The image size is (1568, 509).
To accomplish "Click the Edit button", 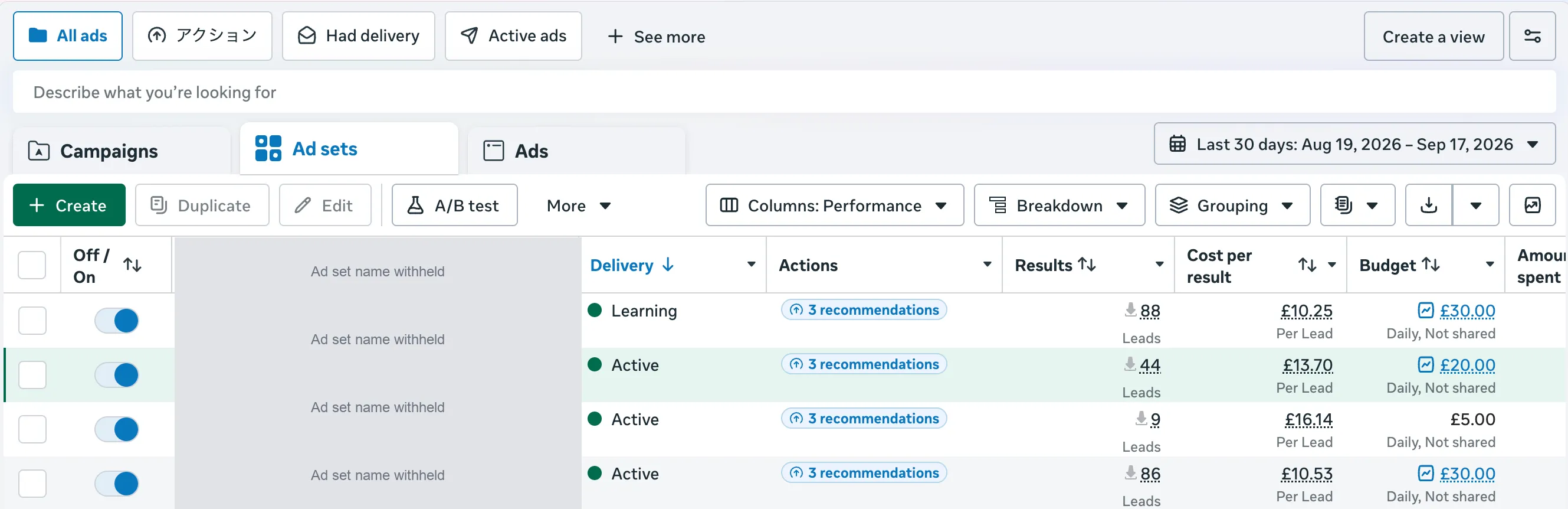I will click(325, 205).
